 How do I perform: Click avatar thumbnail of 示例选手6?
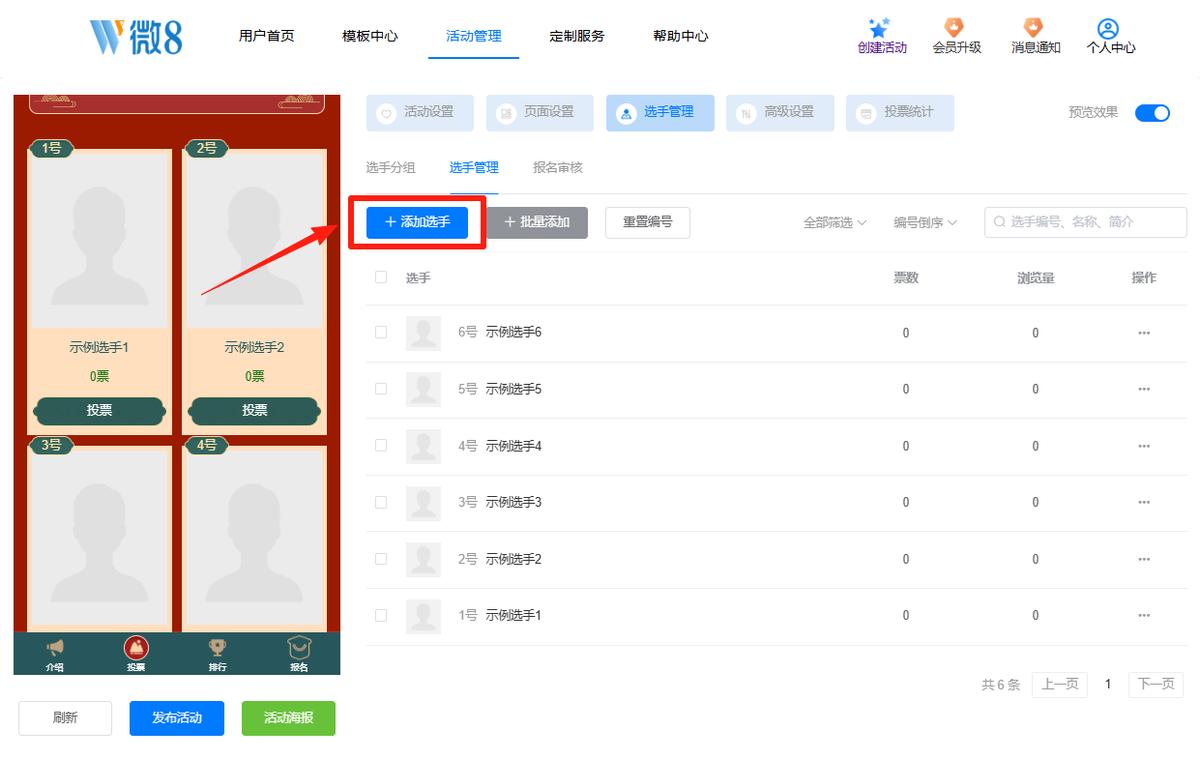(x=423, y=333)
